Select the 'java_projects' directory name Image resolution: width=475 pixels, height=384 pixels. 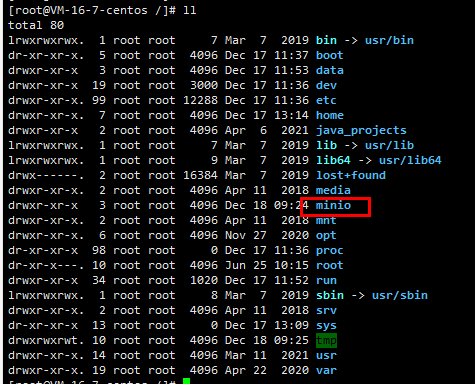pos(361,130)
